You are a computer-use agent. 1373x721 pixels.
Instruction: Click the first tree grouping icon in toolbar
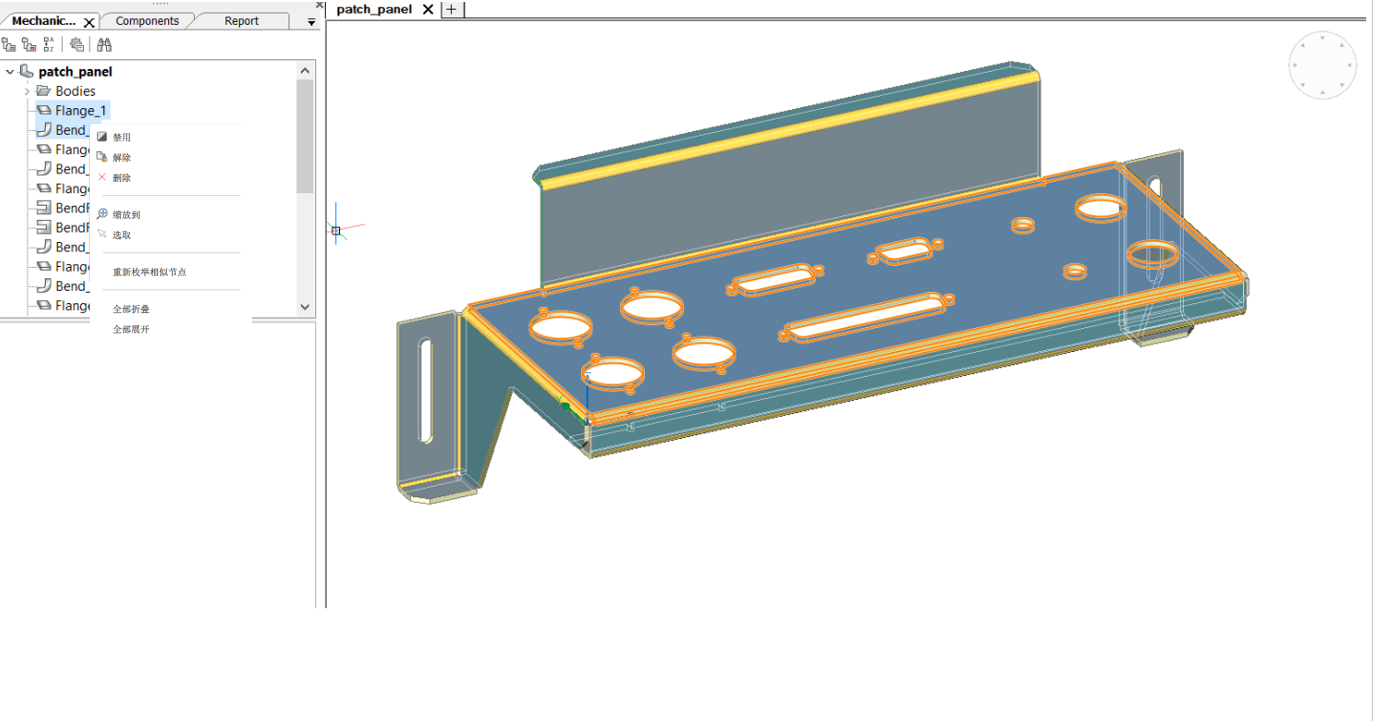9,45
